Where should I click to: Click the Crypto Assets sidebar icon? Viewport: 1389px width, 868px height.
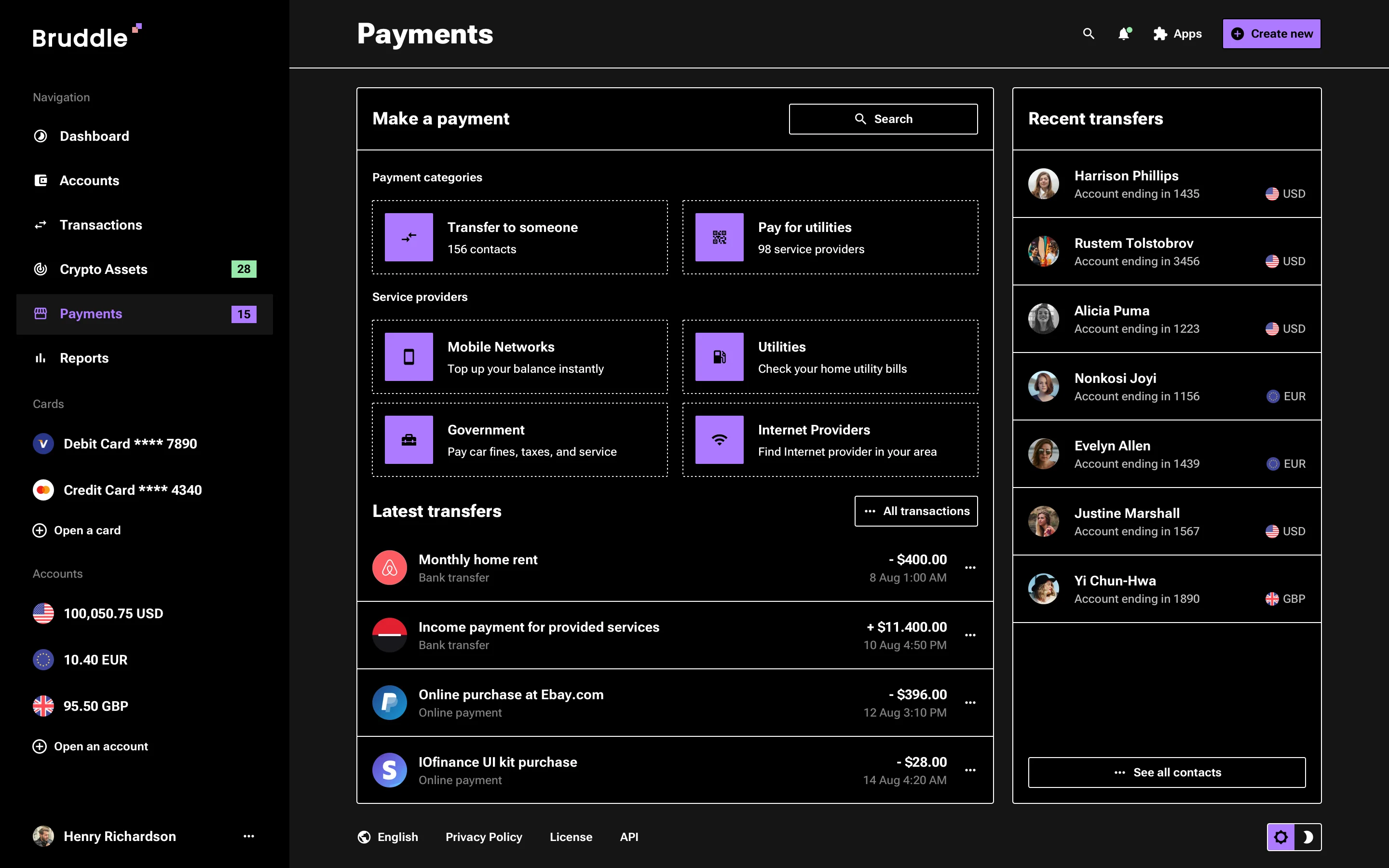click(40, 269)
